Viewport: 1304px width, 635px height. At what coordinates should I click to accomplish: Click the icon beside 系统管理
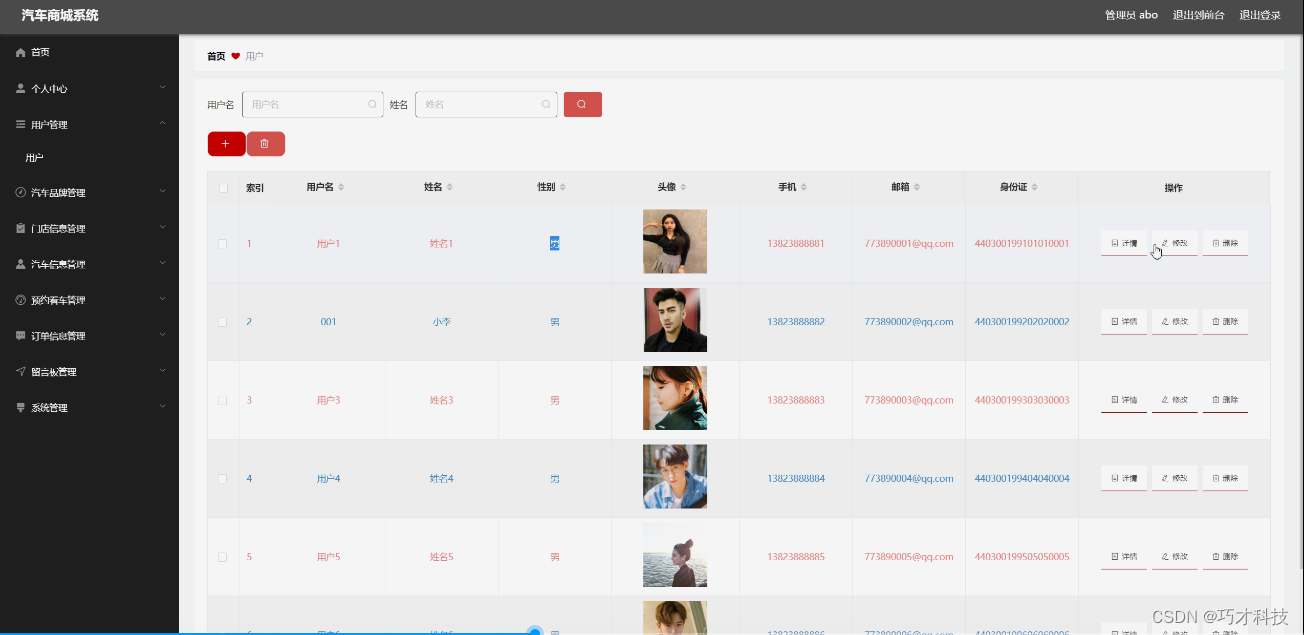click(21, 407)
